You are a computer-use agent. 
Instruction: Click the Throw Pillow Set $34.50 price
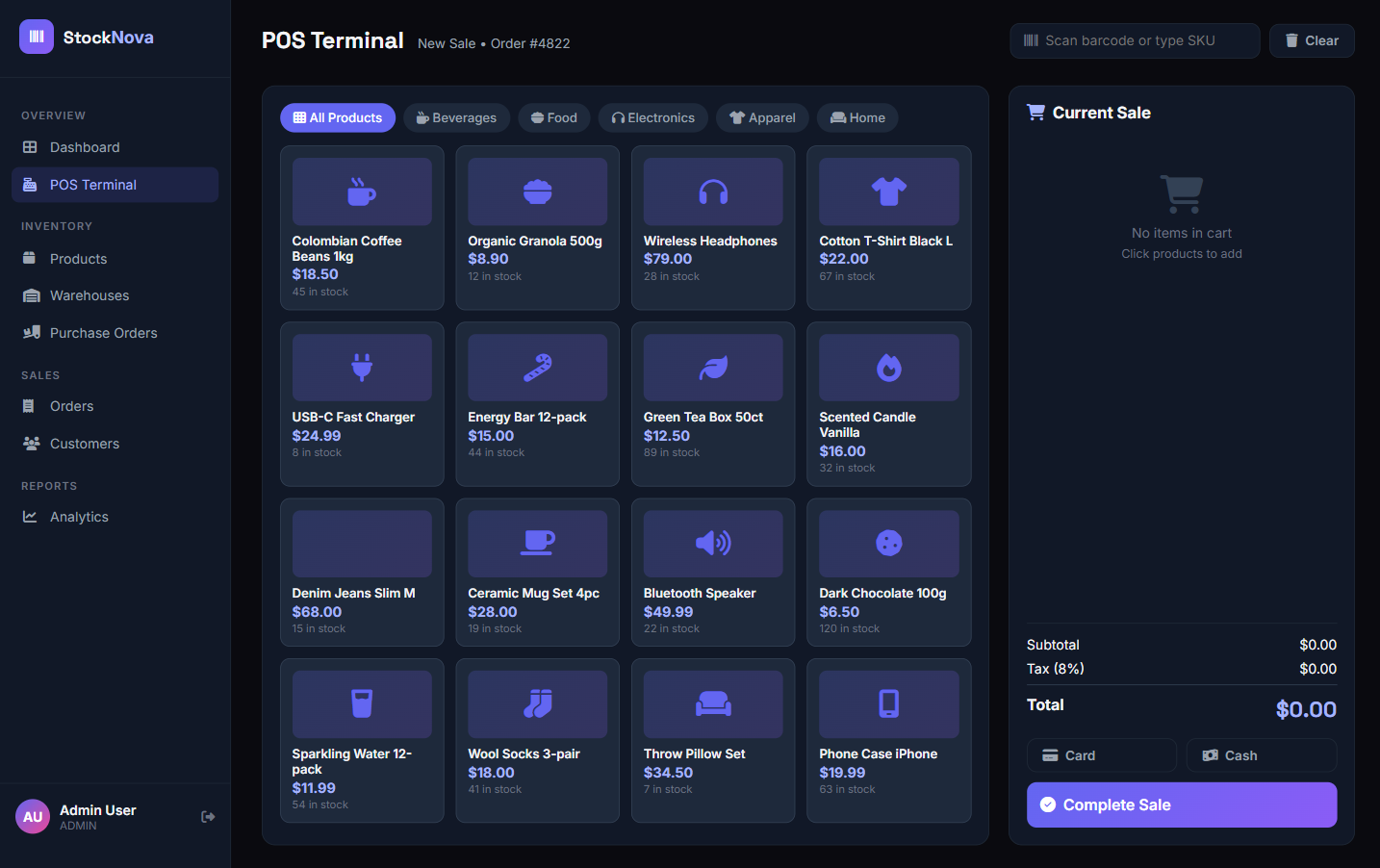point(668,773)
